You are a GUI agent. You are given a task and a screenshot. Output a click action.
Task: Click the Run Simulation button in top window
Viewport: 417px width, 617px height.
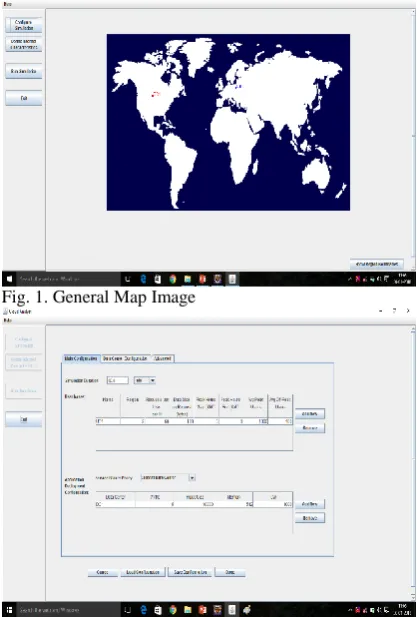tap(24, 71)
